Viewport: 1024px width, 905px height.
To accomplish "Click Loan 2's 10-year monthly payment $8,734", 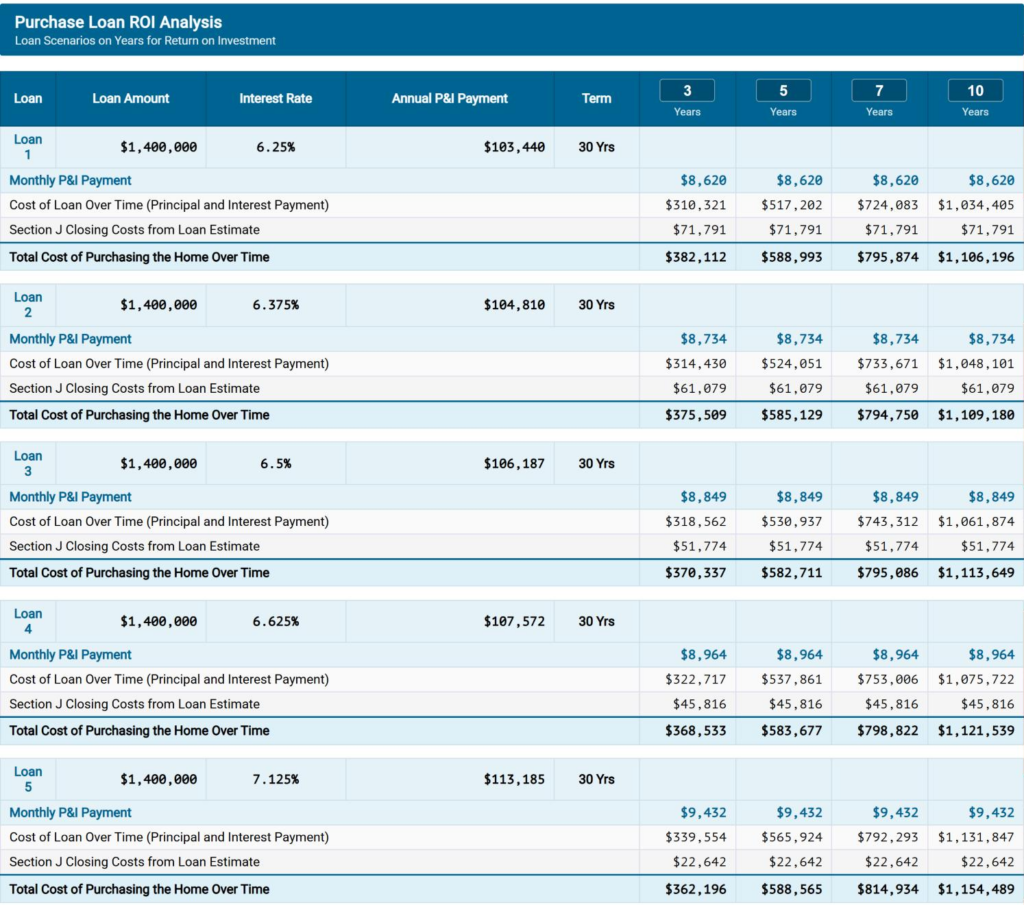I will click(x=991, y=340).
